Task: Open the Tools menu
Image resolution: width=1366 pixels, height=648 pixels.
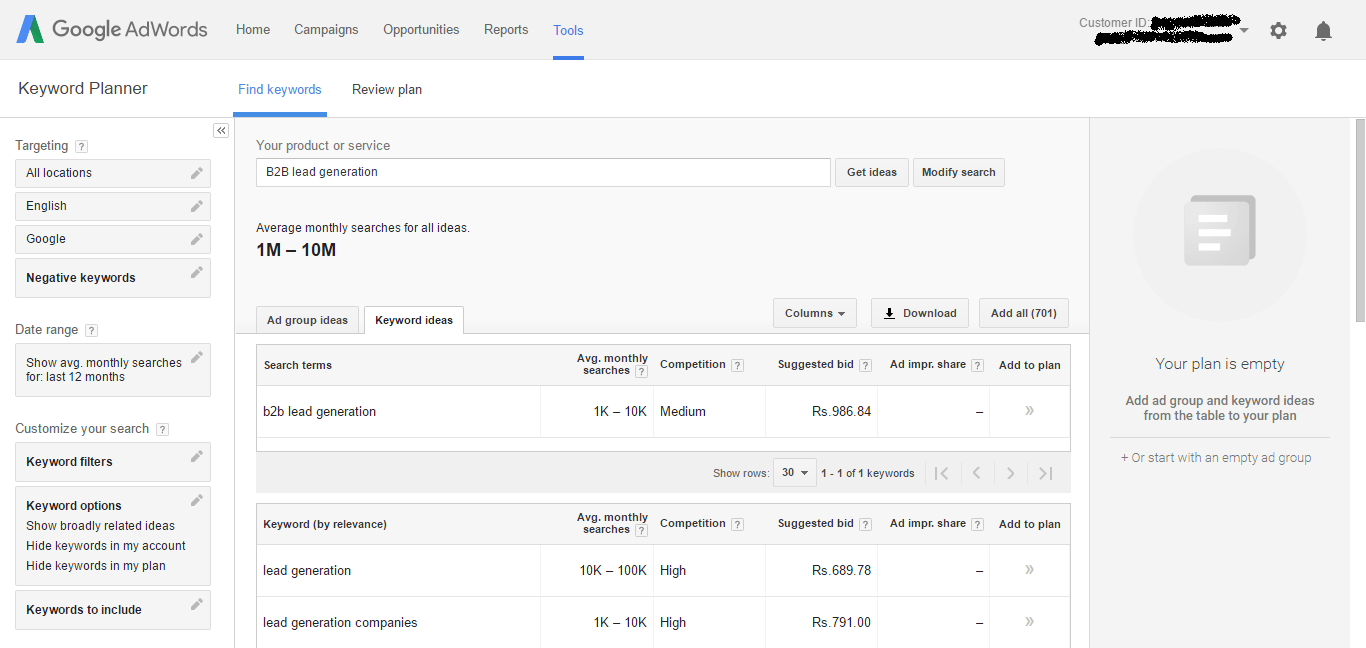Action: pos(568,30)
